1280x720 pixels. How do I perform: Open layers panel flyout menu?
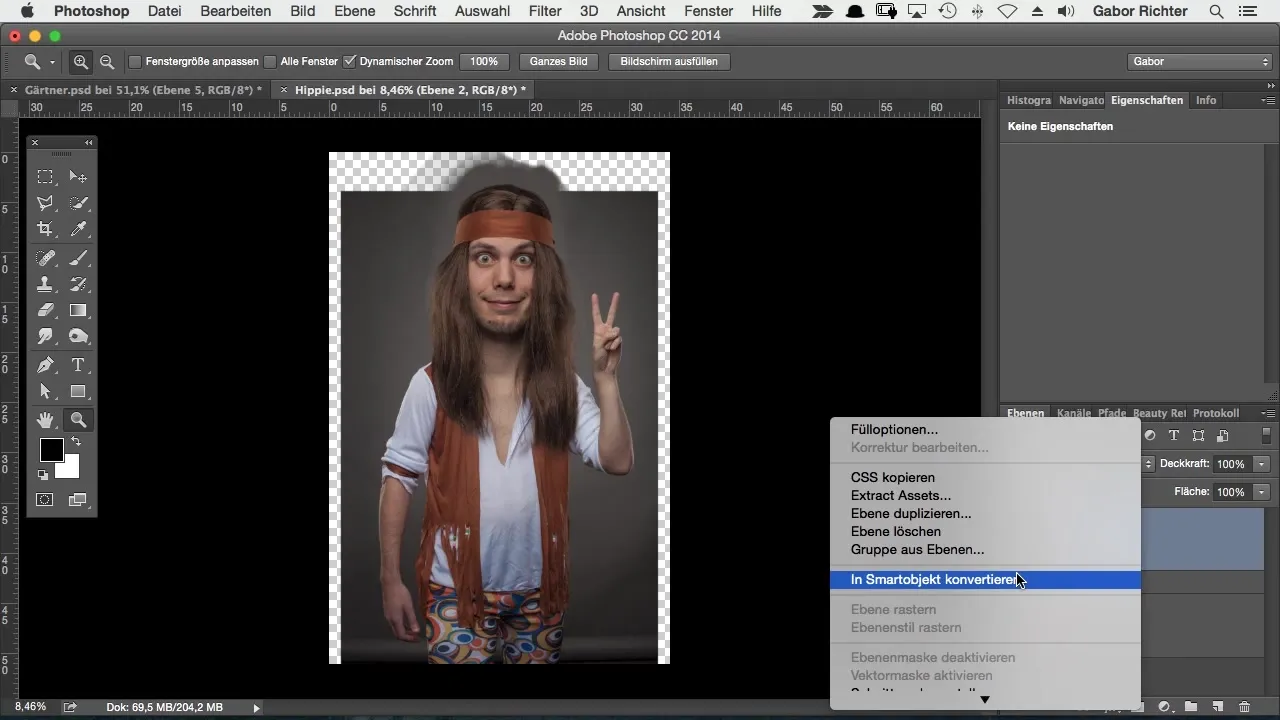(x=1268, y=413)
